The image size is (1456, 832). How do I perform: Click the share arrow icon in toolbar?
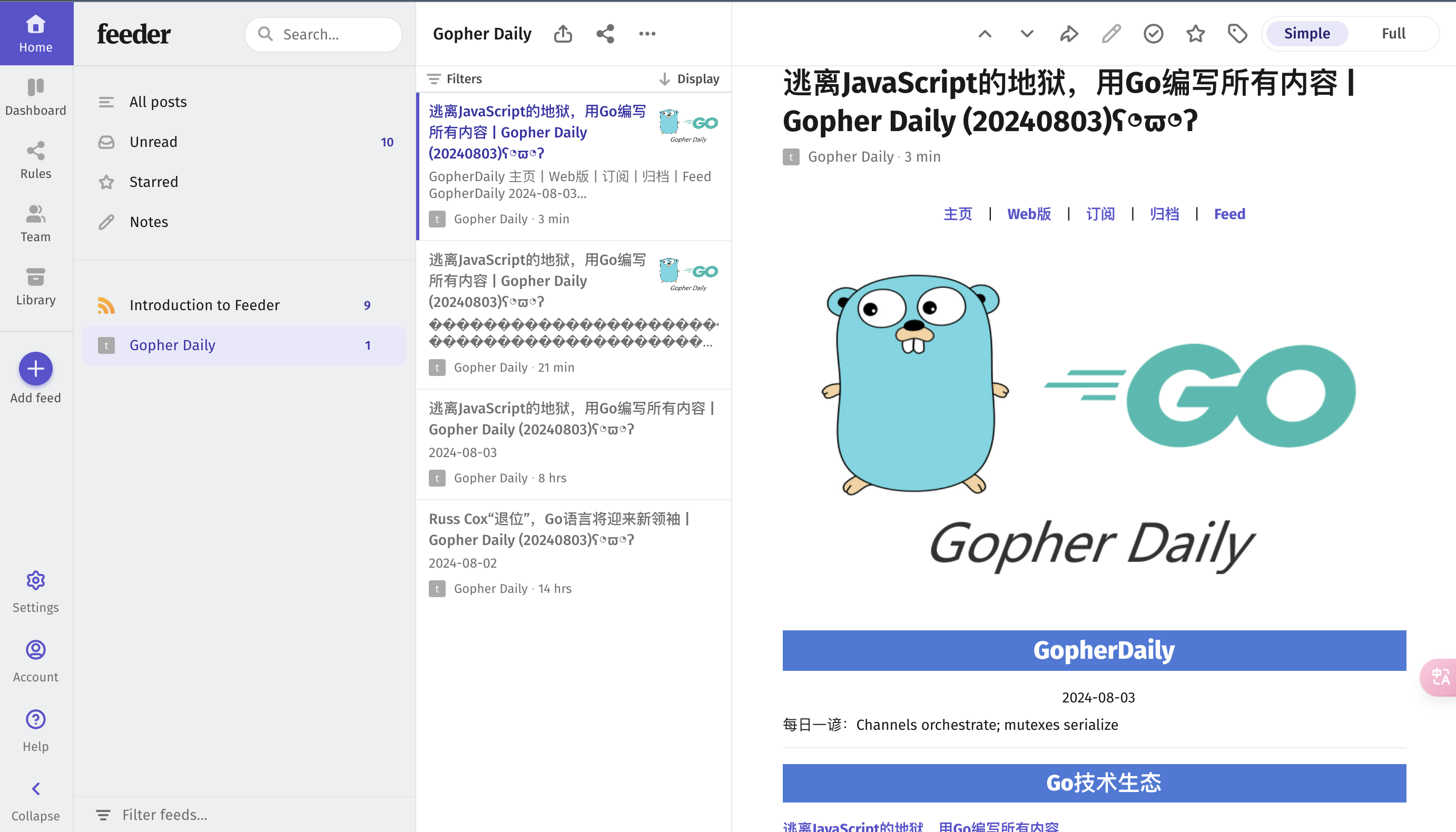(1069, 34)
